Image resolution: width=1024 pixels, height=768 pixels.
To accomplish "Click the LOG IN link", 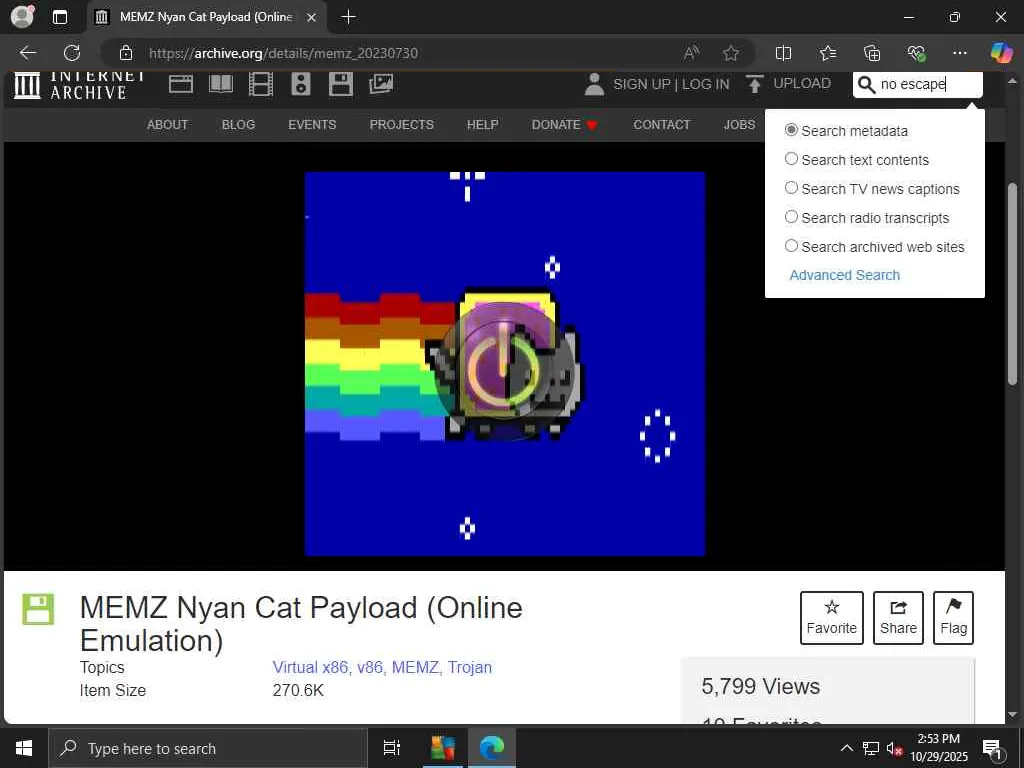I will (x=705, y=84).
